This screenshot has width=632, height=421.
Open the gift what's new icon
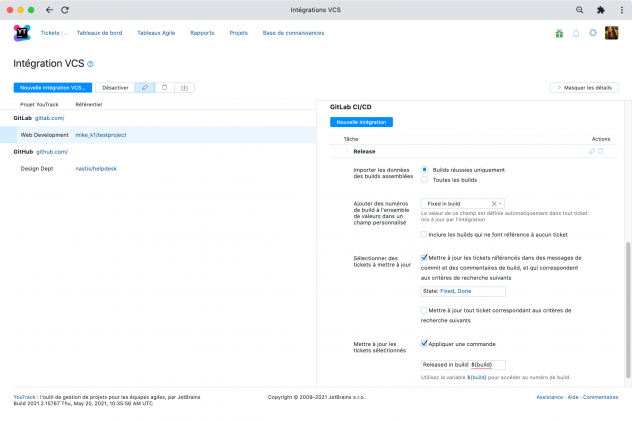[x=559, y=33]
